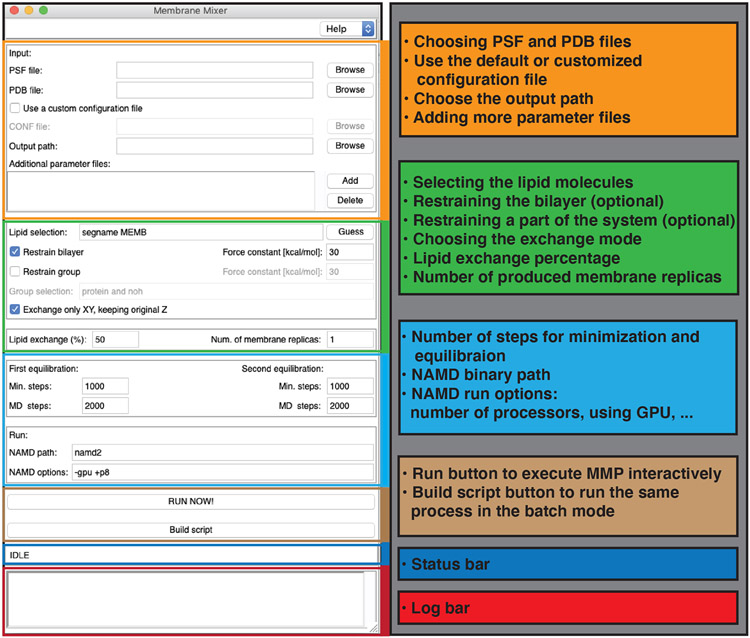The width and height of the screenshot is (750, 638).
Task: Click the Restrain bilayer force constant field
Action: coord(349,252)
